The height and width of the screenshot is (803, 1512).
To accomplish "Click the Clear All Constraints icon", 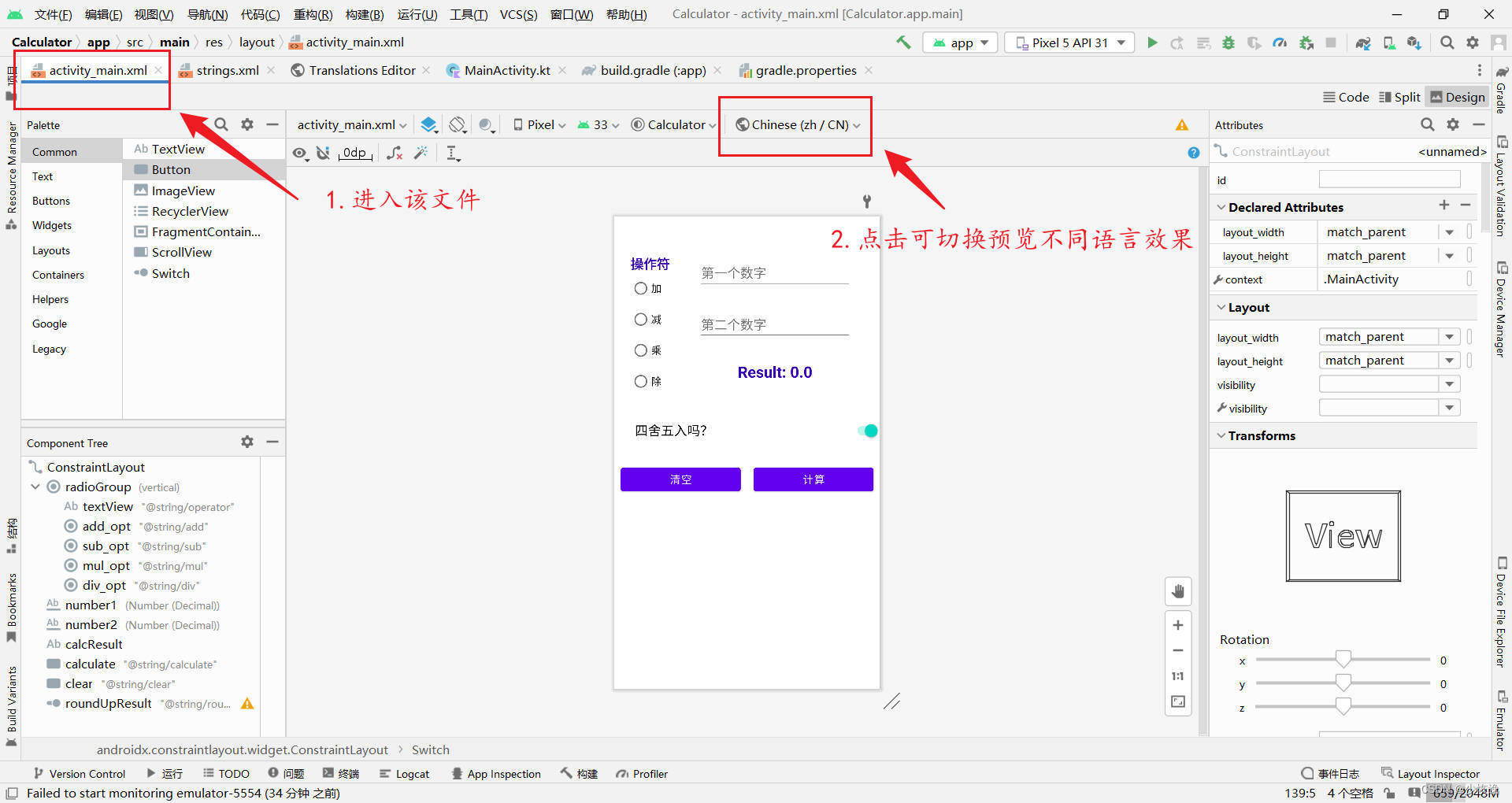I will [x=395, y=154].
